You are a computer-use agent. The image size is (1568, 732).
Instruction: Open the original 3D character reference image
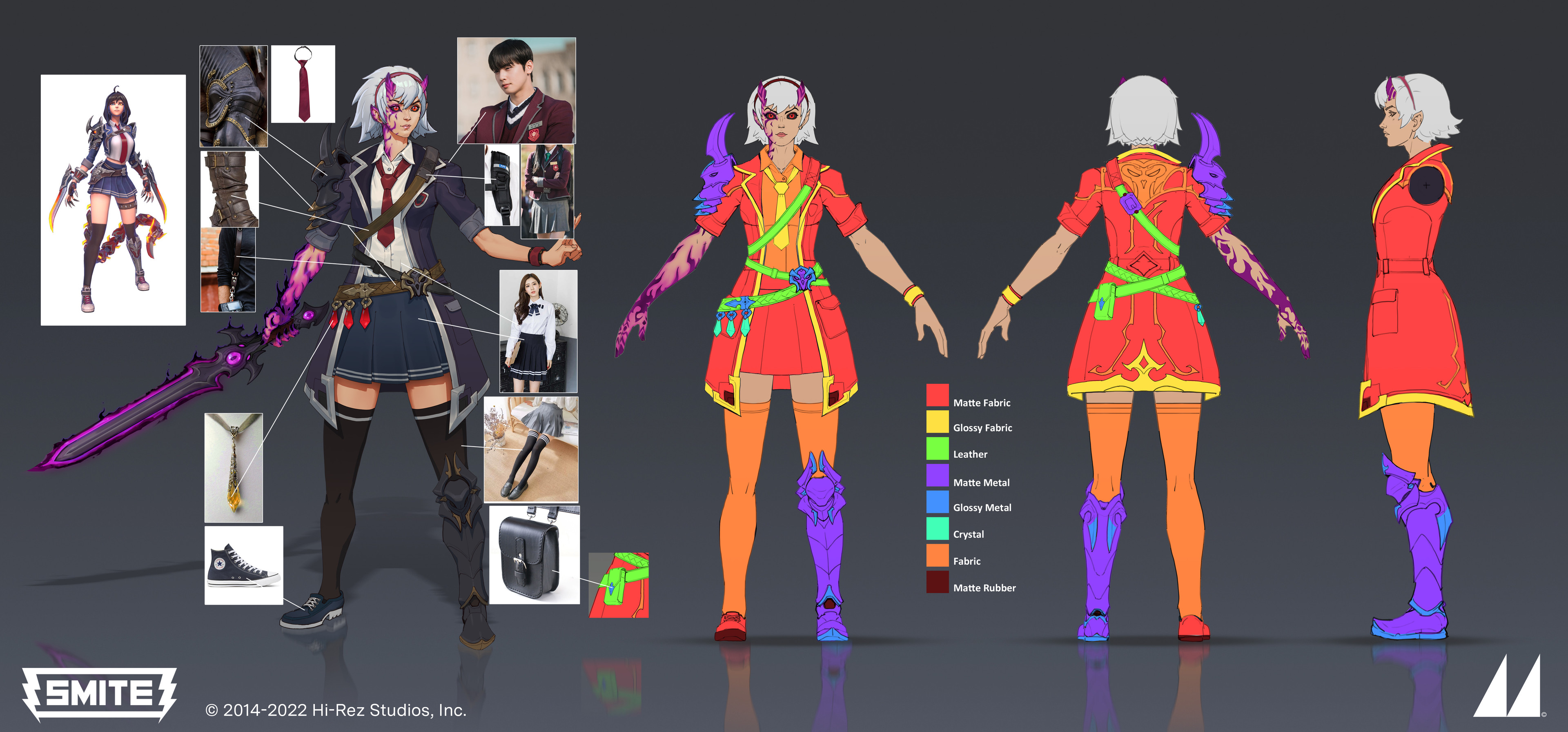(x=113, y=200)
